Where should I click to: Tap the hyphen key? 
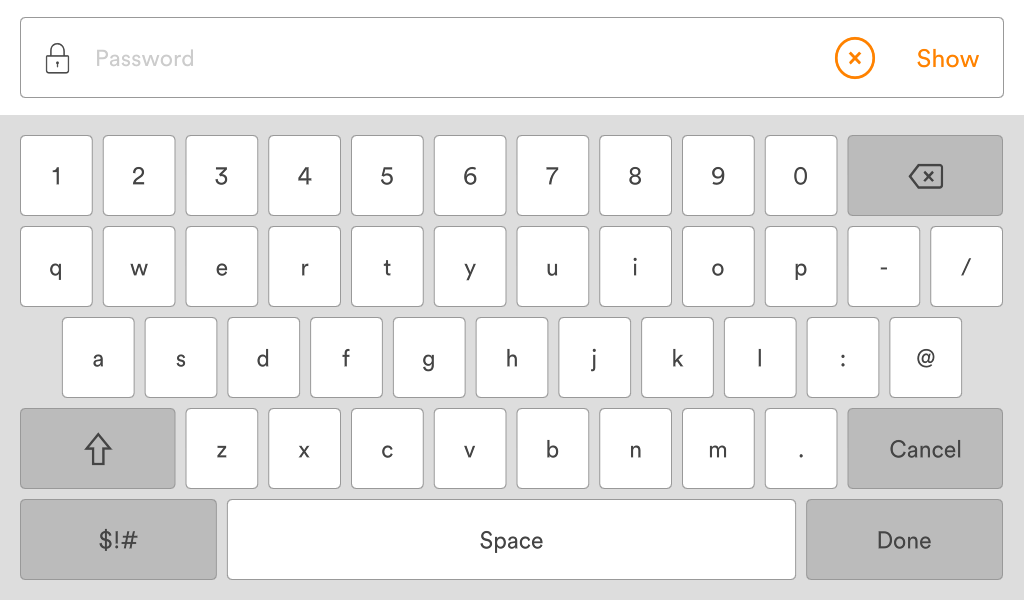(x=883, y=267)
